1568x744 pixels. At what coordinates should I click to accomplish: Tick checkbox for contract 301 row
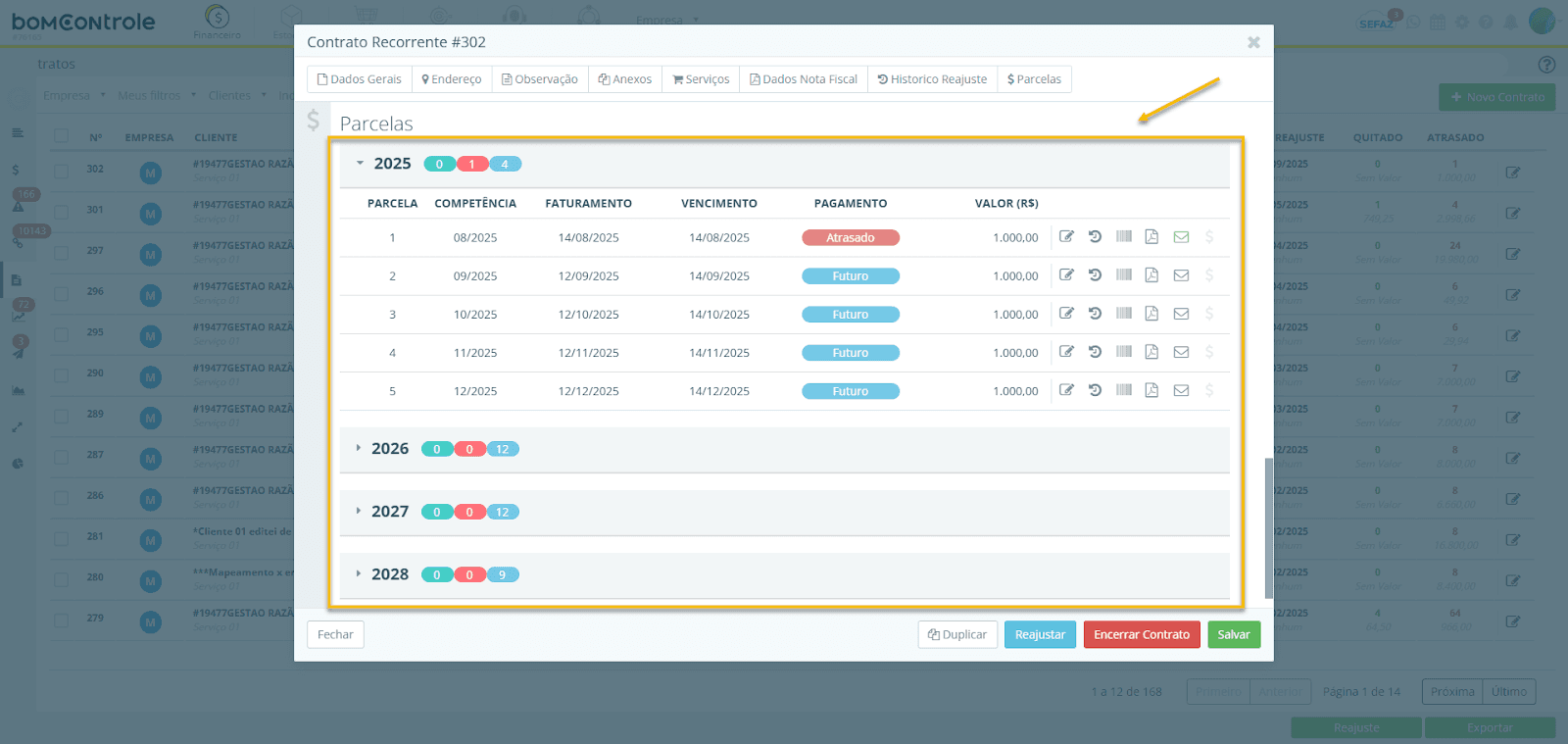(61, 212)
